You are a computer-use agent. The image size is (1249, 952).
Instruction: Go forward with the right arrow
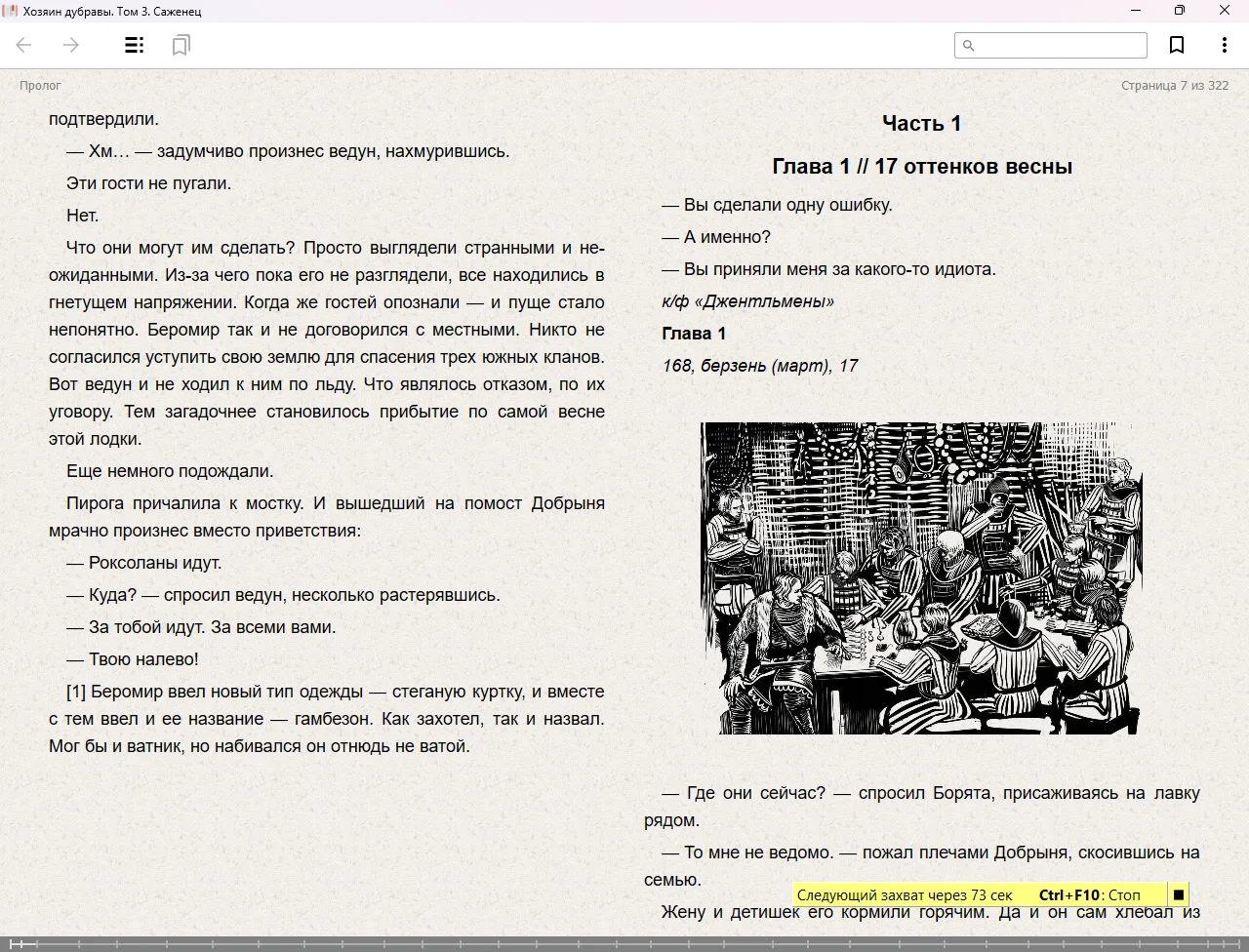(71, 45)
